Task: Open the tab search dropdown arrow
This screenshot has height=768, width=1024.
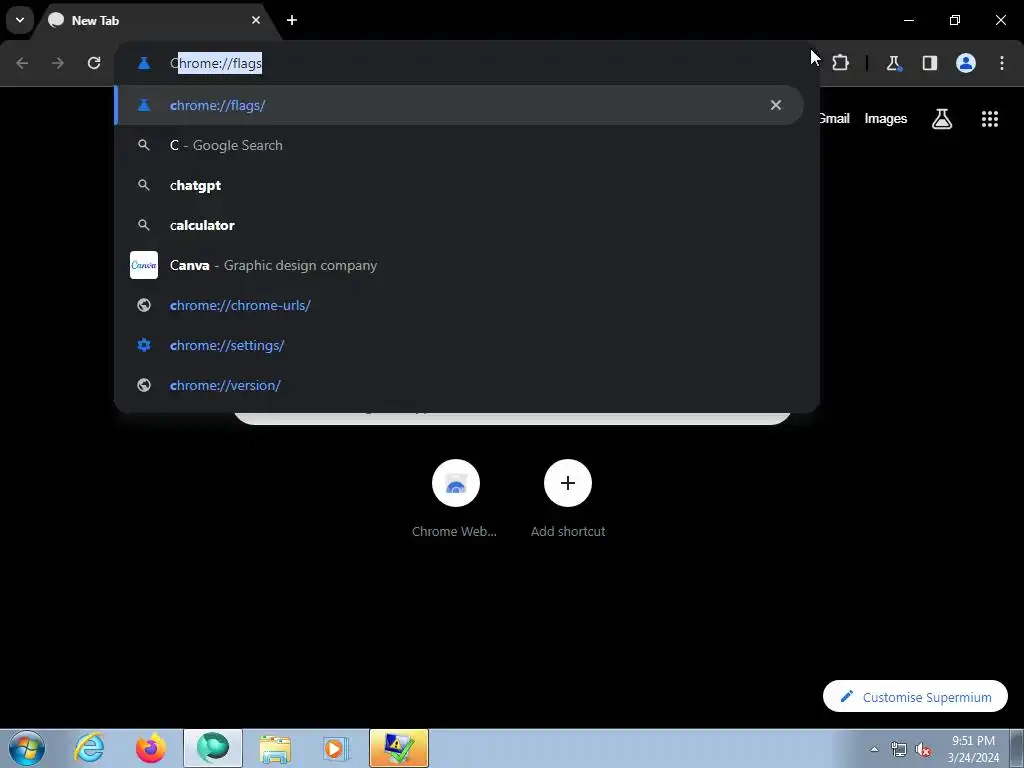Action: [x=20, y=20]
